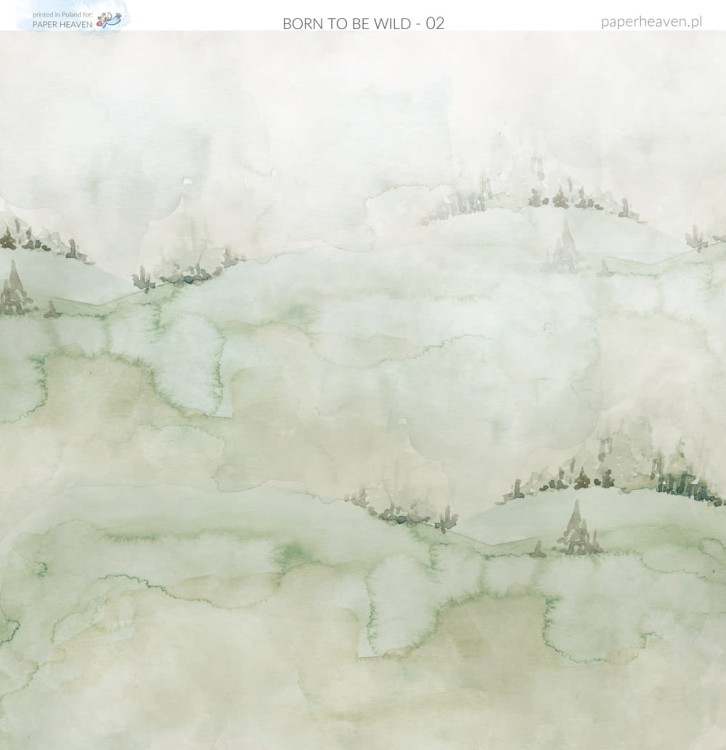Click the tall pine tree at left edge

[x=14, y=290]
